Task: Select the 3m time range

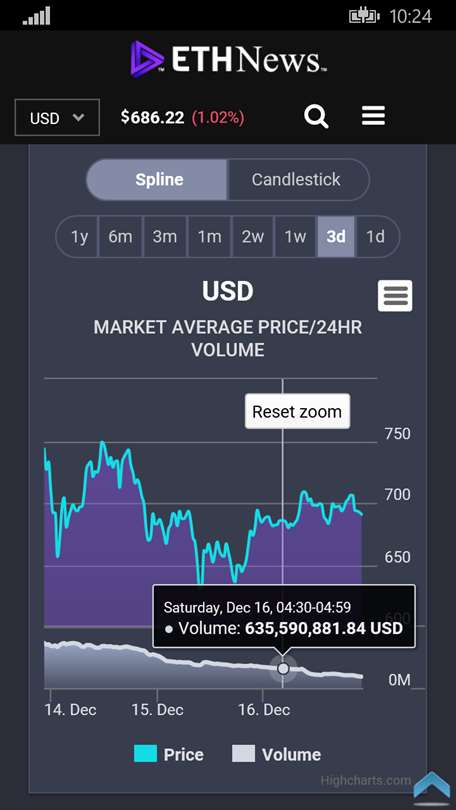Action: pos(165,237)
